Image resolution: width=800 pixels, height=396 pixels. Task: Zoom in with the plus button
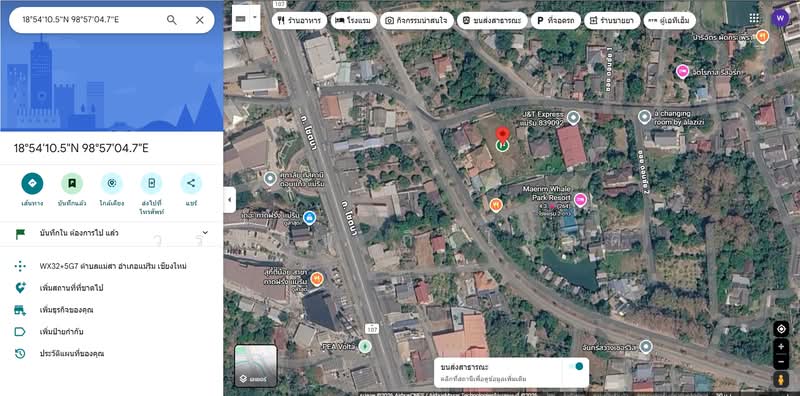(x=781, y=346)
